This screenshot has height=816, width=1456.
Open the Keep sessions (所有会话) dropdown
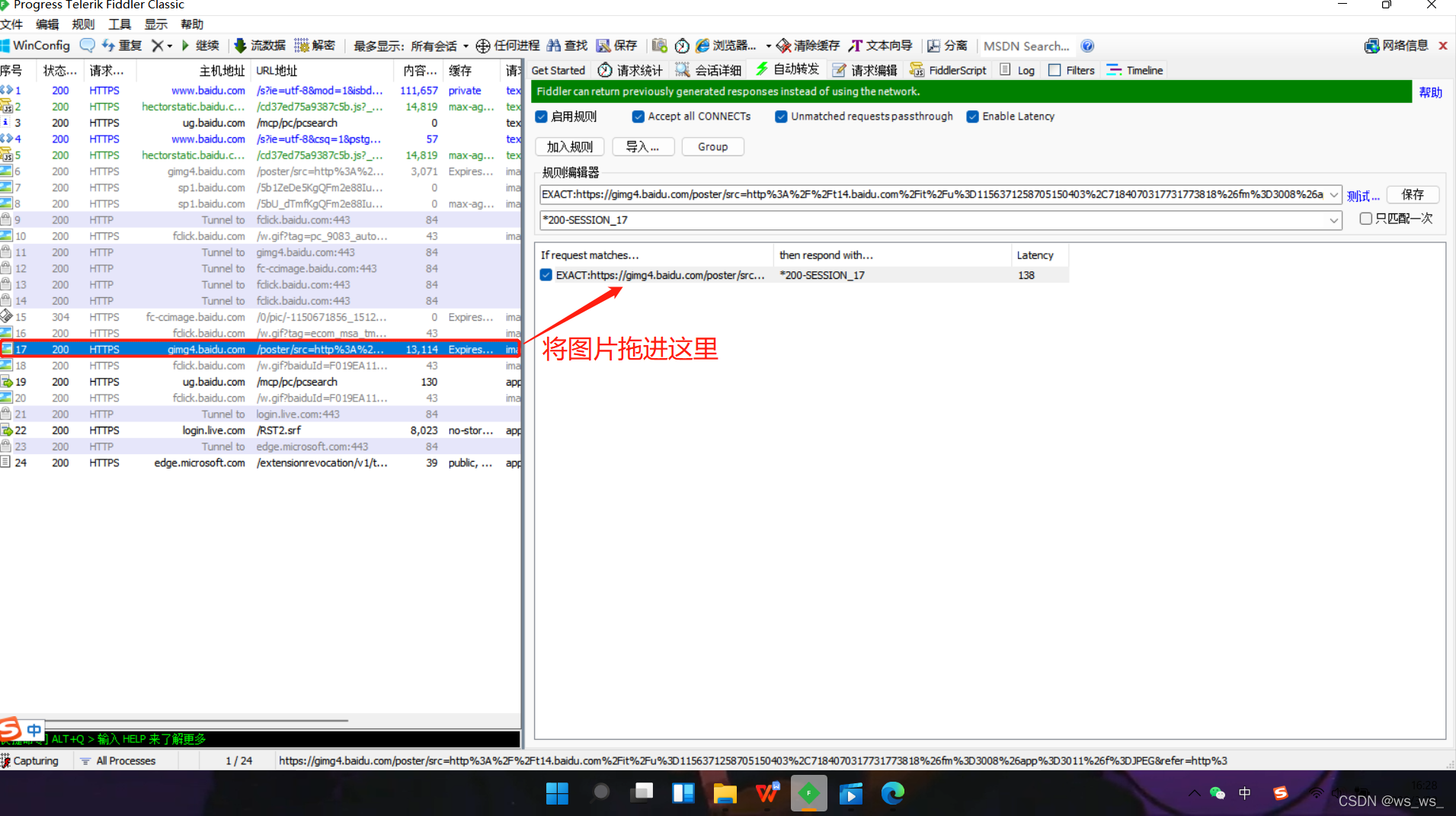440,46
